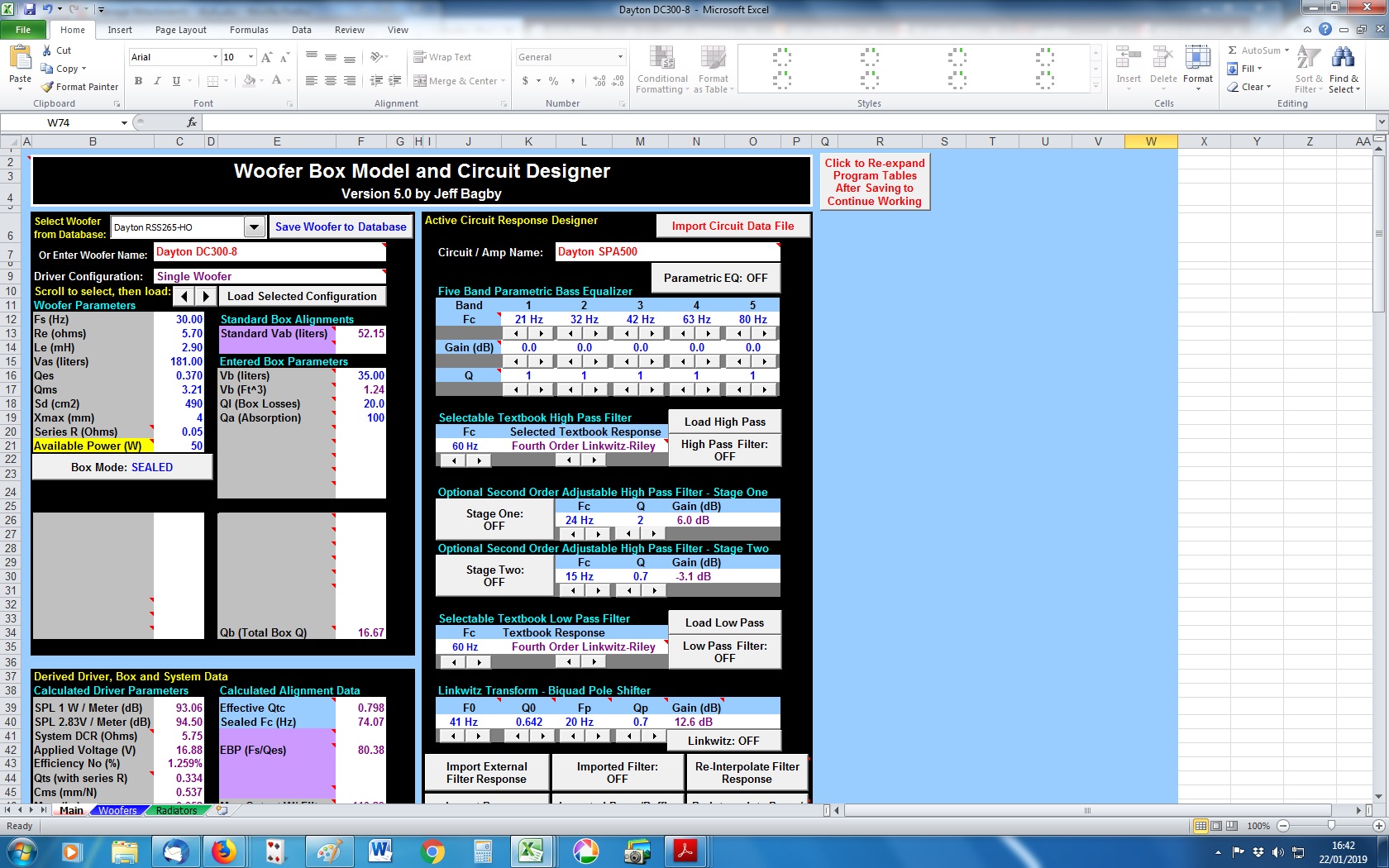Click the Excel Help question mark icon
The image size is (1389, 868).
[x=1325, y=30]
